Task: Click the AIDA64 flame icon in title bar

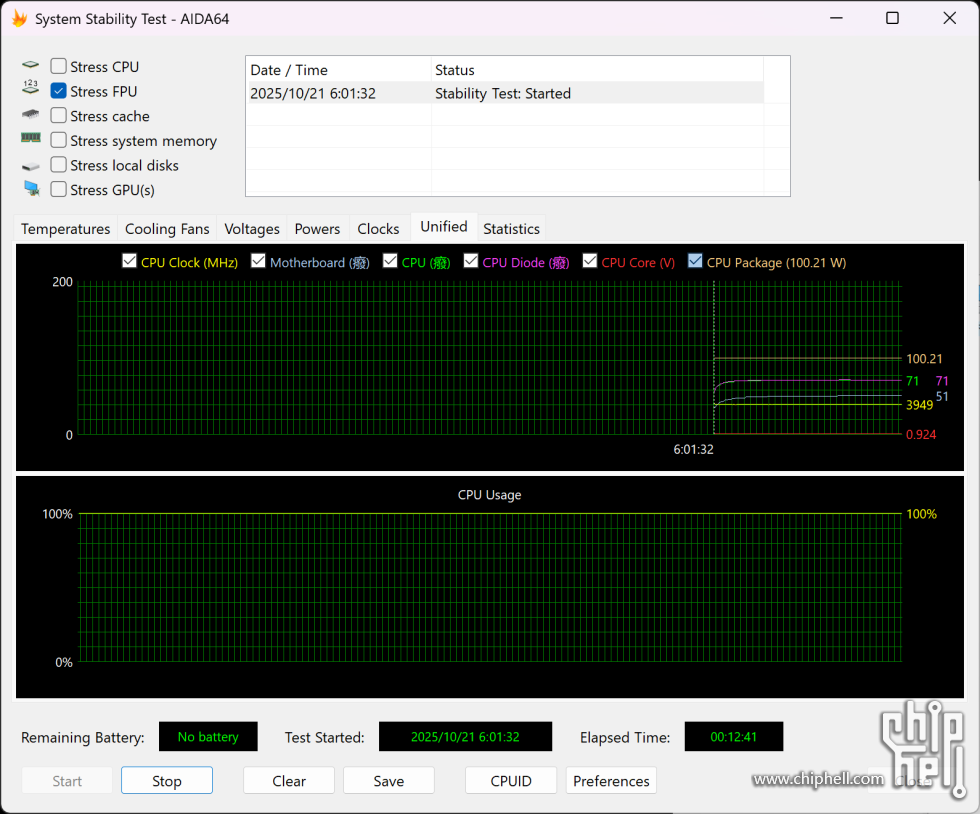Action: pos(19,18)
